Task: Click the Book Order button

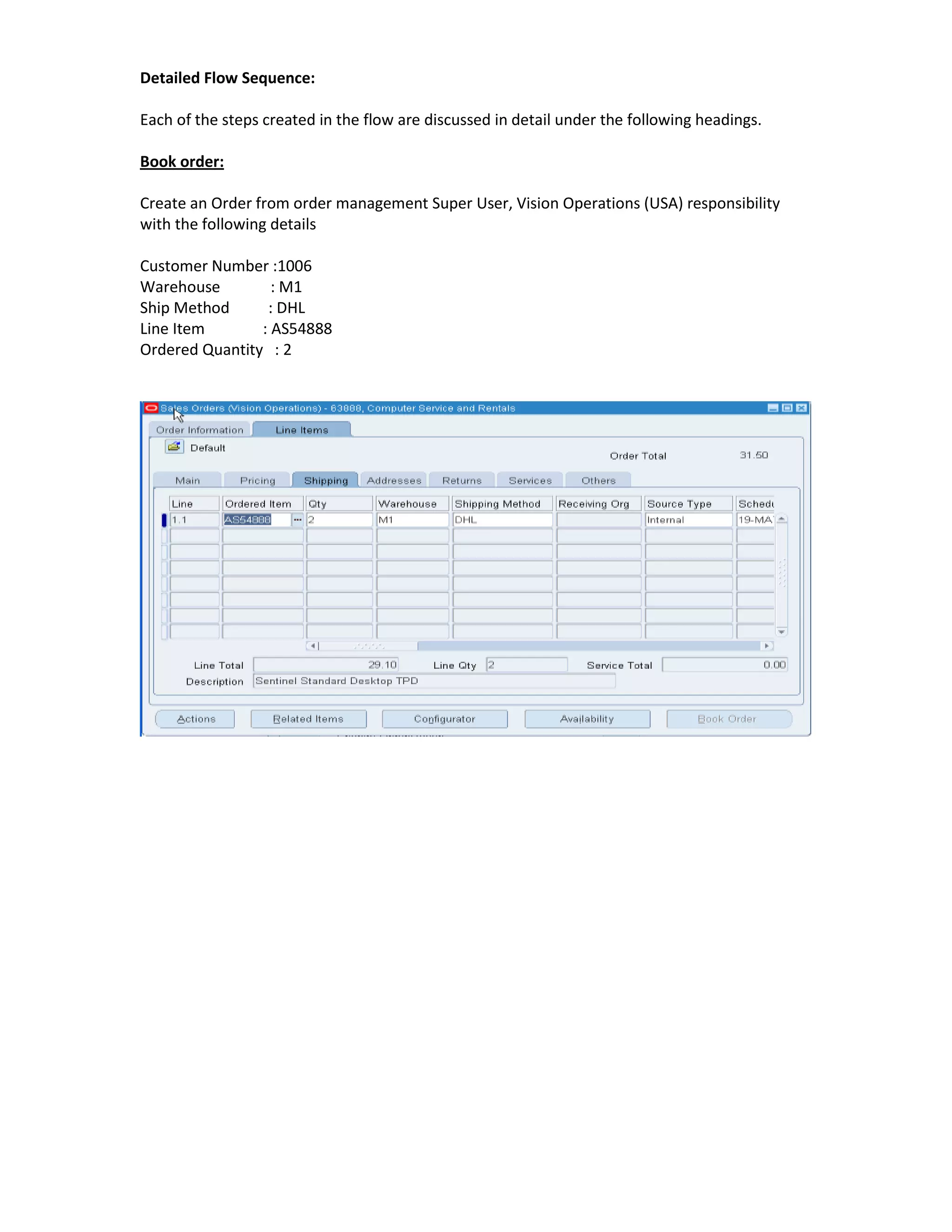Action: point(729,719)
